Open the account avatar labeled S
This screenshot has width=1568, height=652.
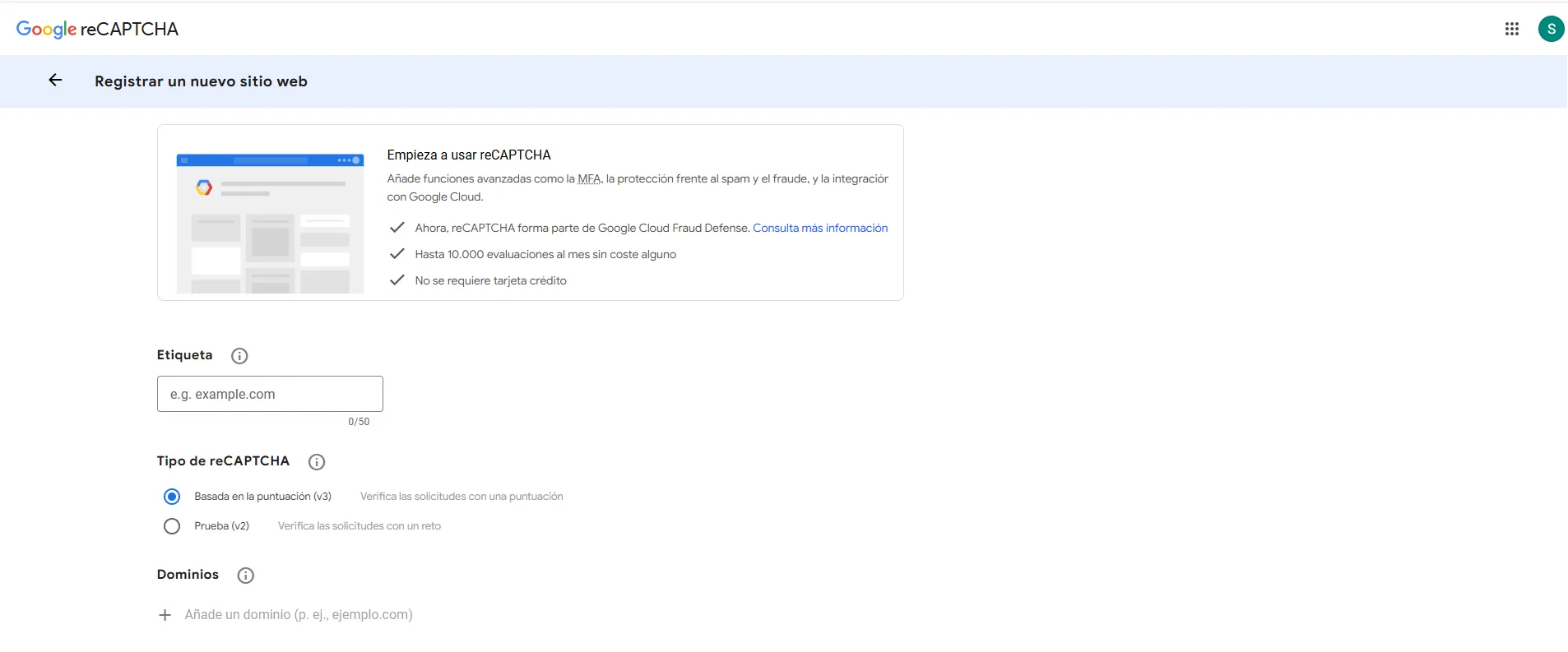[x=1551, y=29]
